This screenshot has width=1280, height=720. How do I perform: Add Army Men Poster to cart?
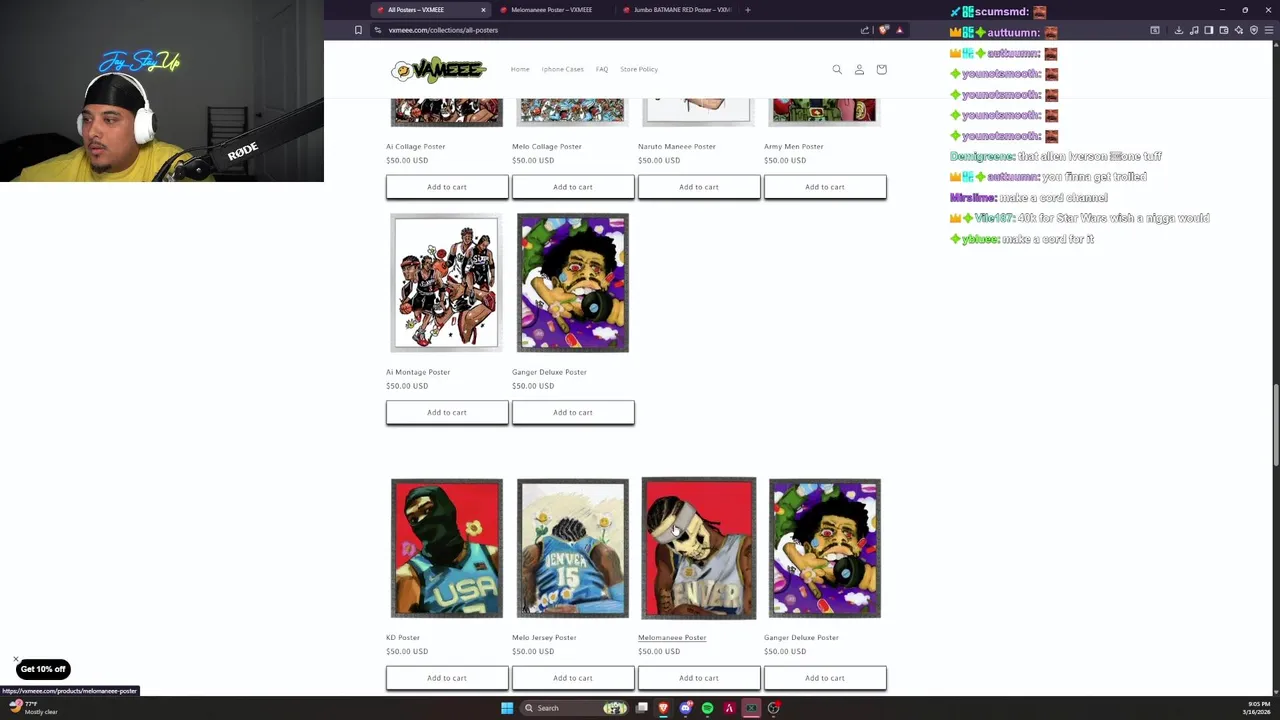[825, 187]
